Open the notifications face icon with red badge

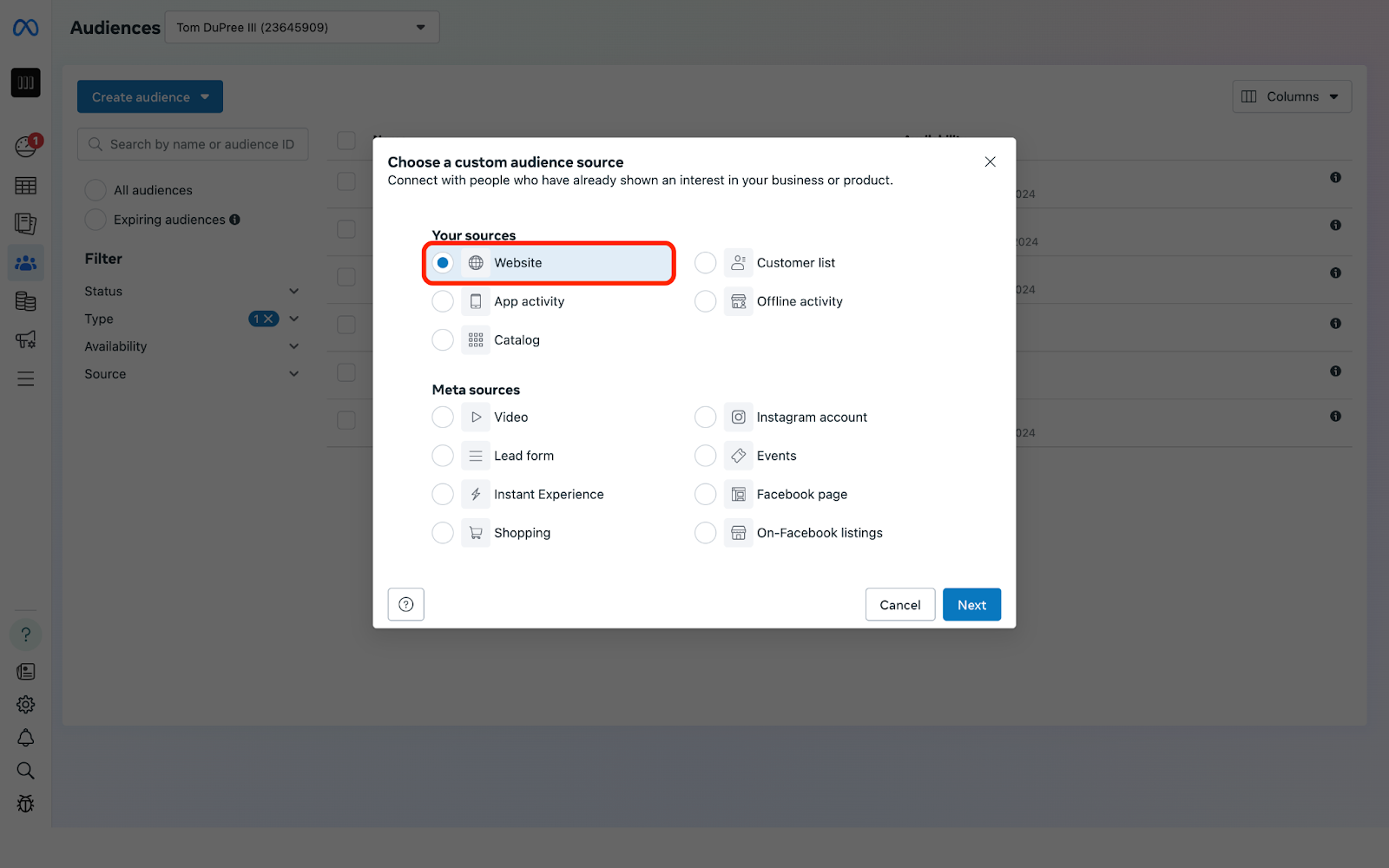pos(26,146)
